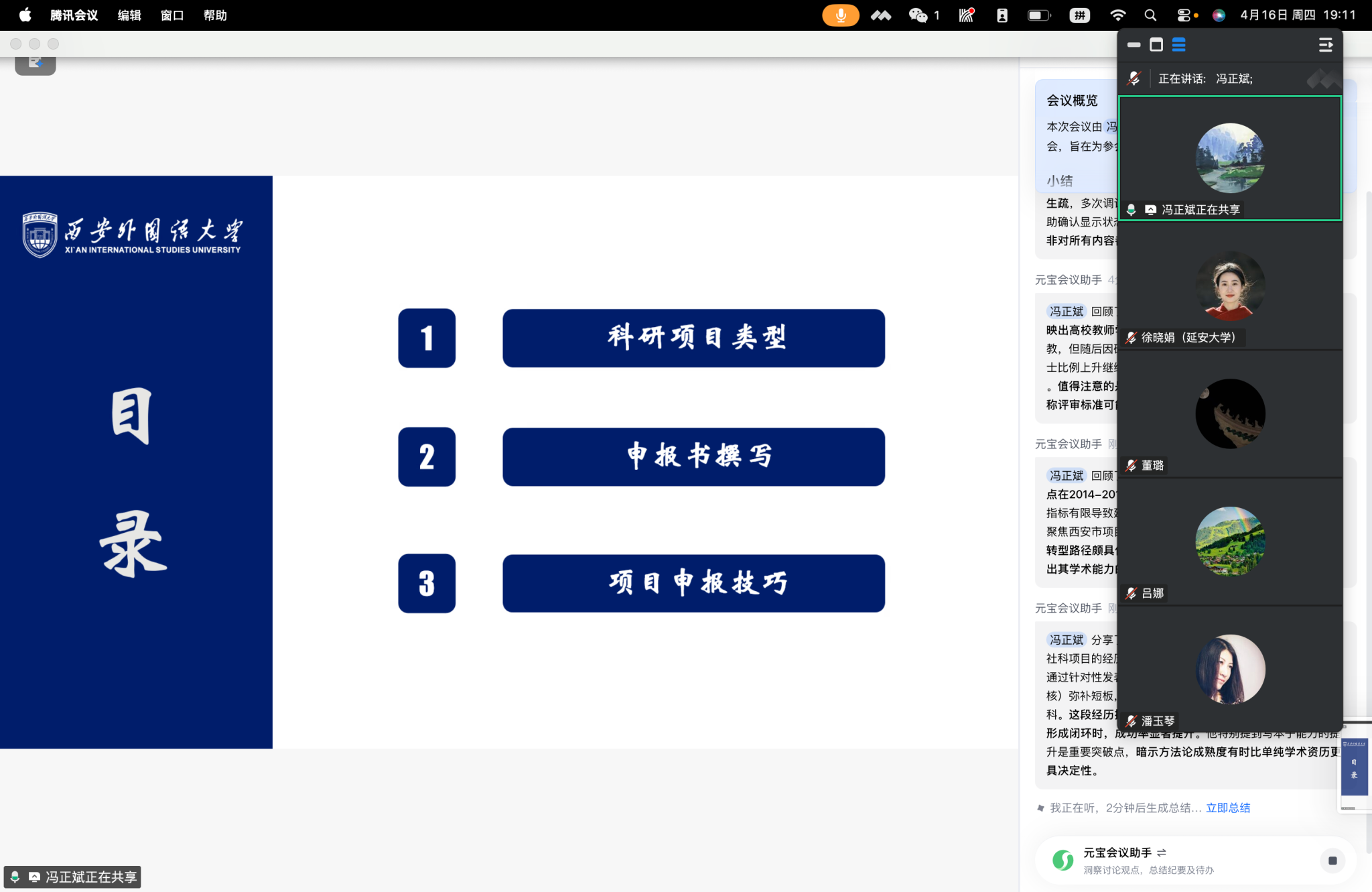The height and width of the screenshot is (892, 1372).
Task: Collapse the floating participant panel to a bar
Action: point(1134,45)
